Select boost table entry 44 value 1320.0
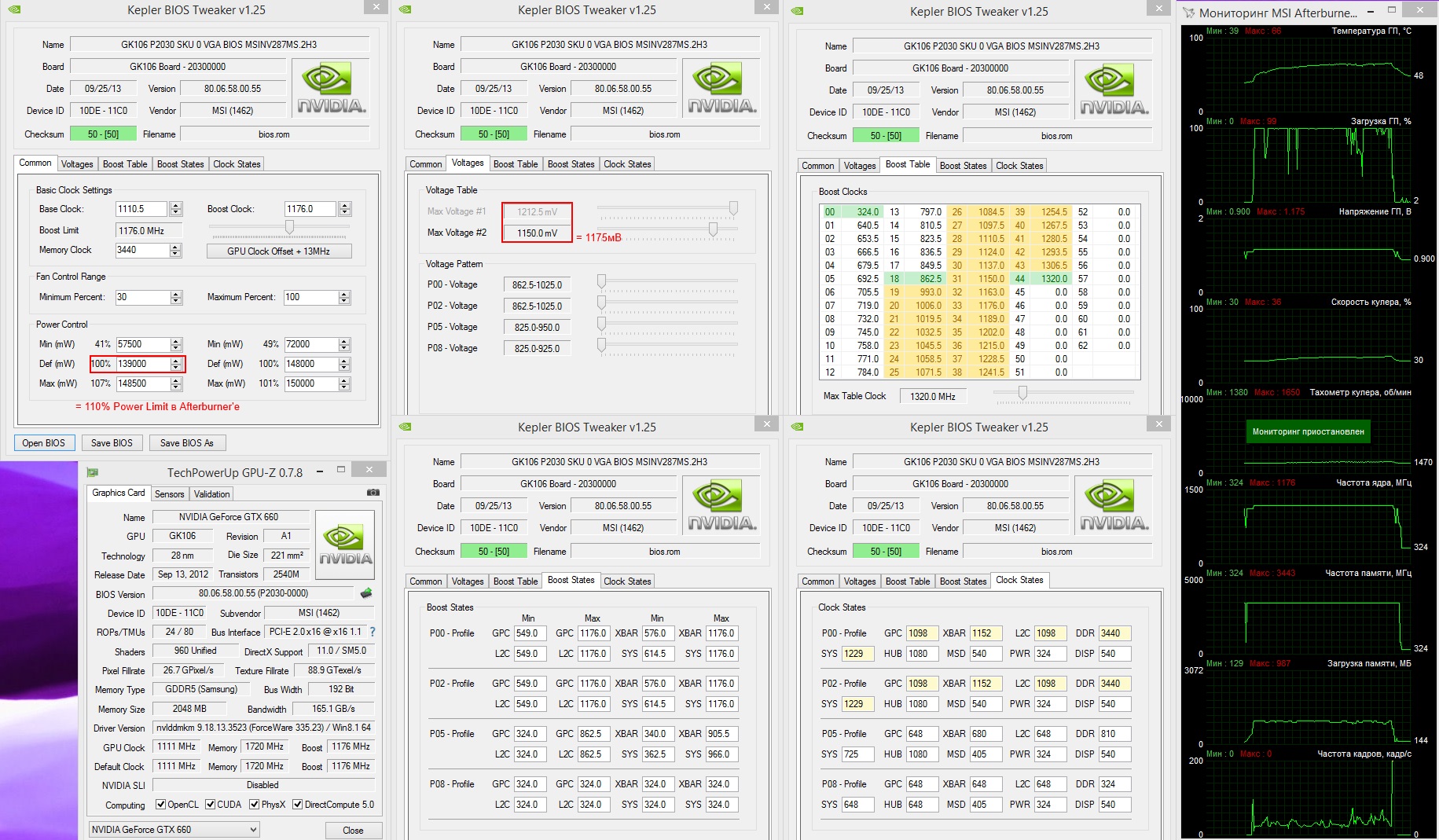 tap(1041, 279)
